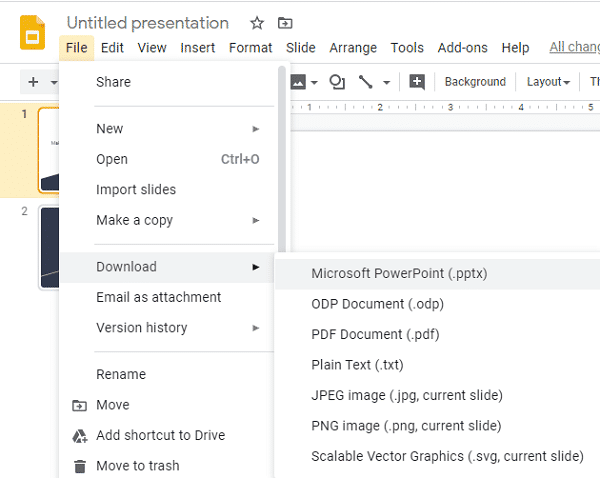This screenshot has height=478, width=600.
Task: Click the insert image toolbar icon
Action: [298, 82]
